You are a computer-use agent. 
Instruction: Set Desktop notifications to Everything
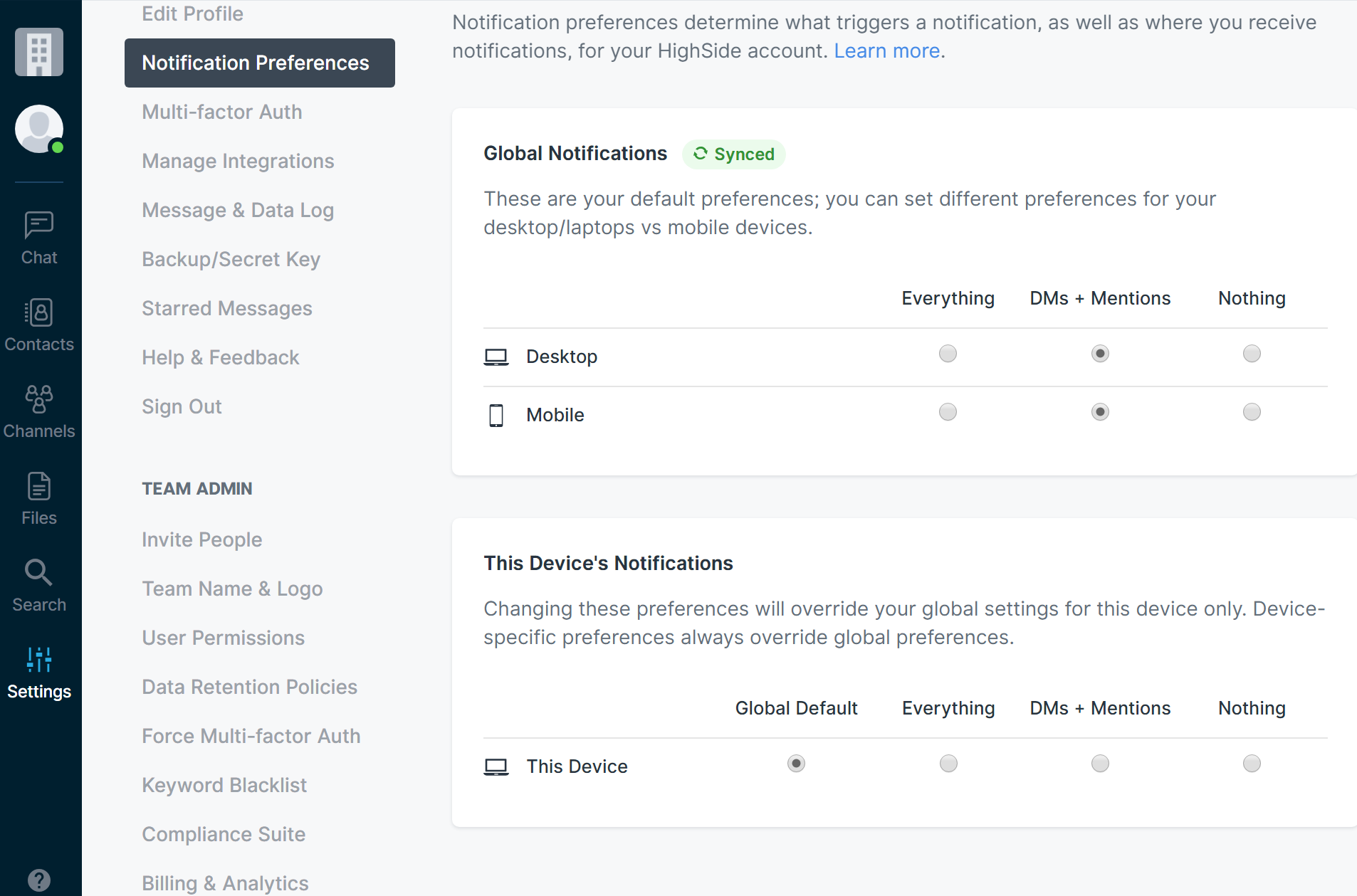[x=948, y=354]
